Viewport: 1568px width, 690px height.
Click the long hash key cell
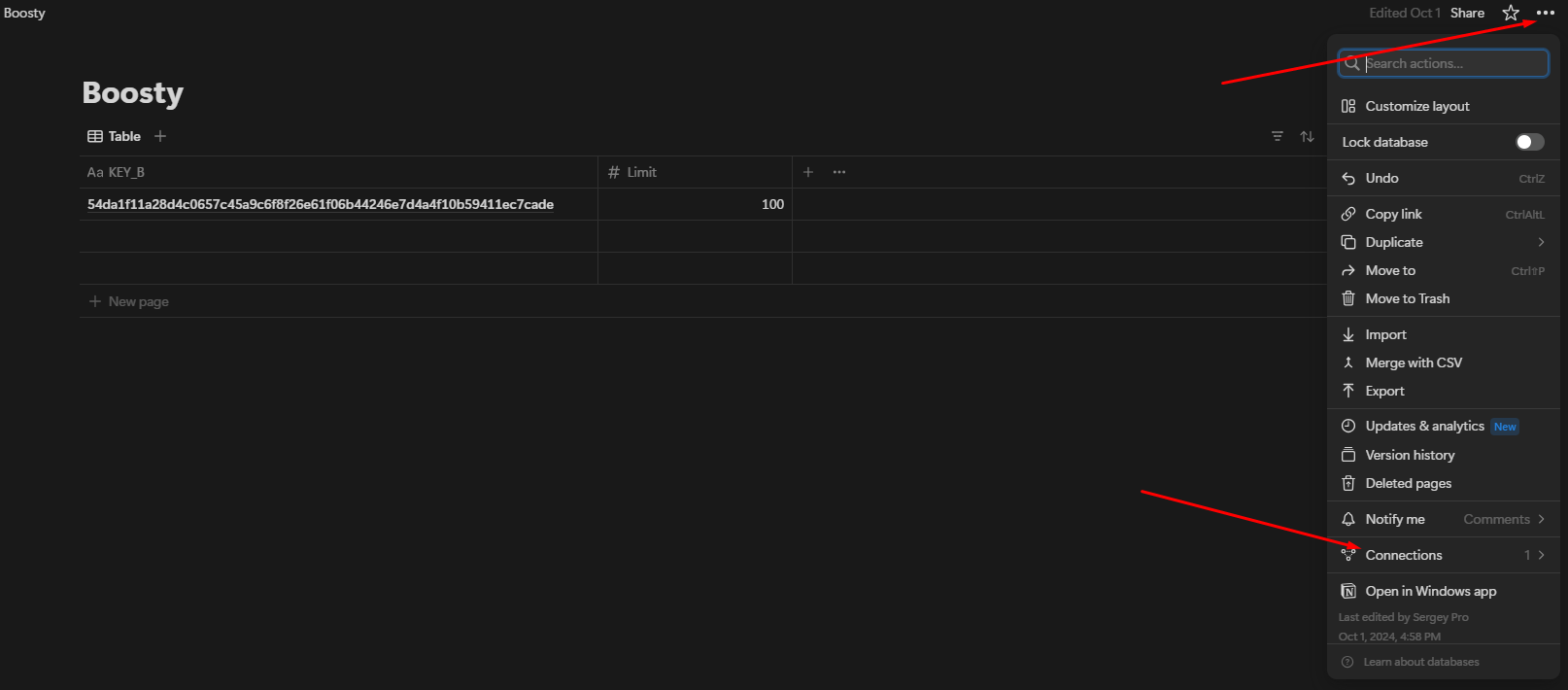338,204
